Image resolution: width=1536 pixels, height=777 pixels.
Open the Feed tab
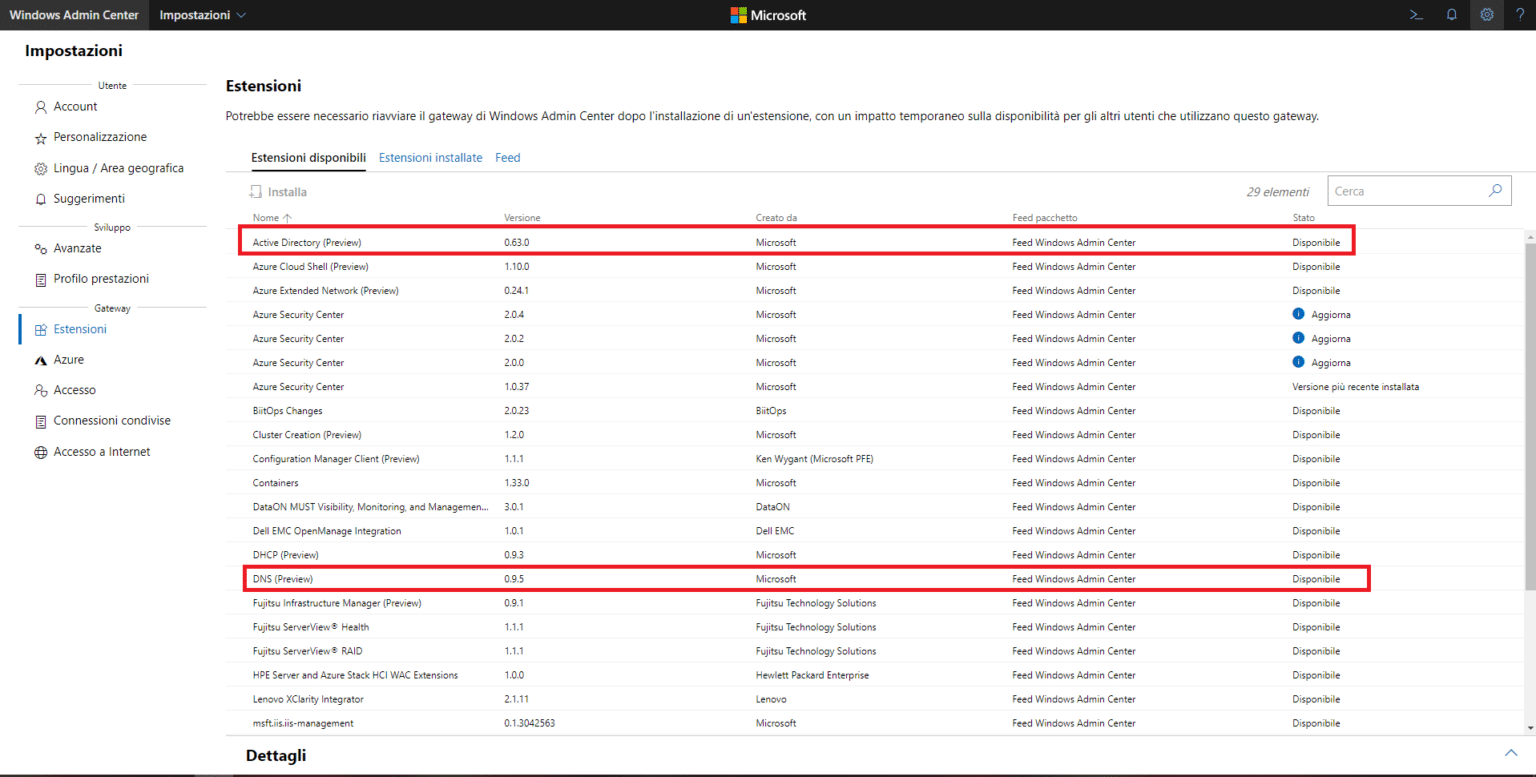[507, 157]
